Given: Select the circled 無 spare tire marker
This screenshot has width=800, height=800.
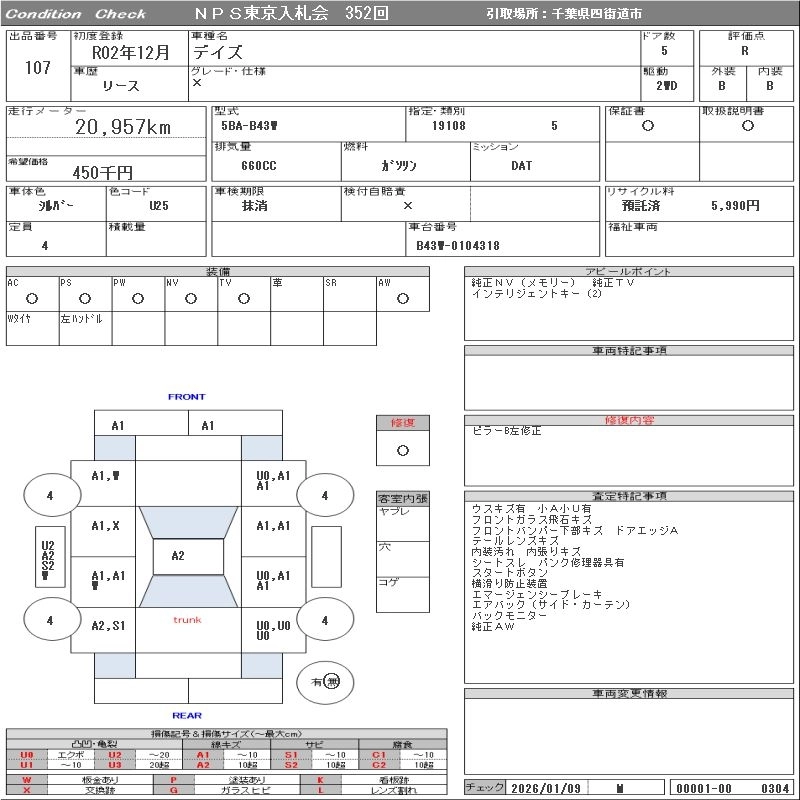Looking at the screenshot, I should (332, 681).
